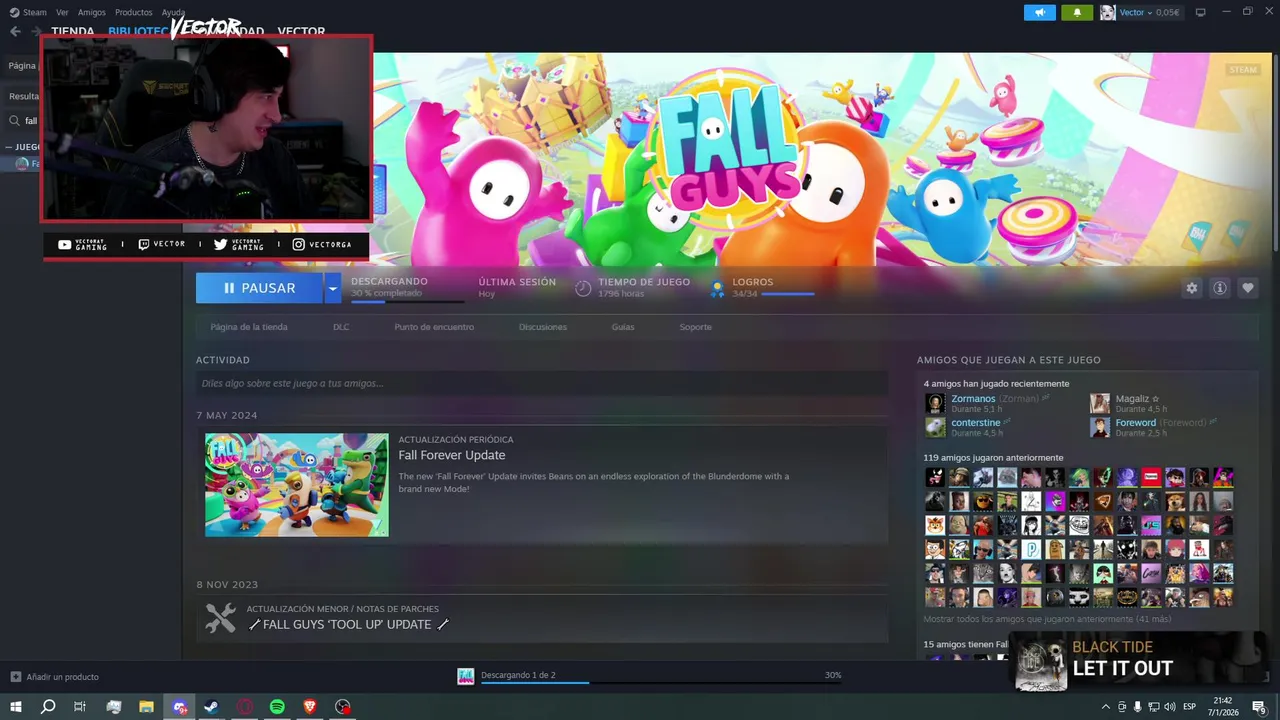Open the Fall Forever Update thumbnail
1280x720 pixels.
(x=297, y=485)
